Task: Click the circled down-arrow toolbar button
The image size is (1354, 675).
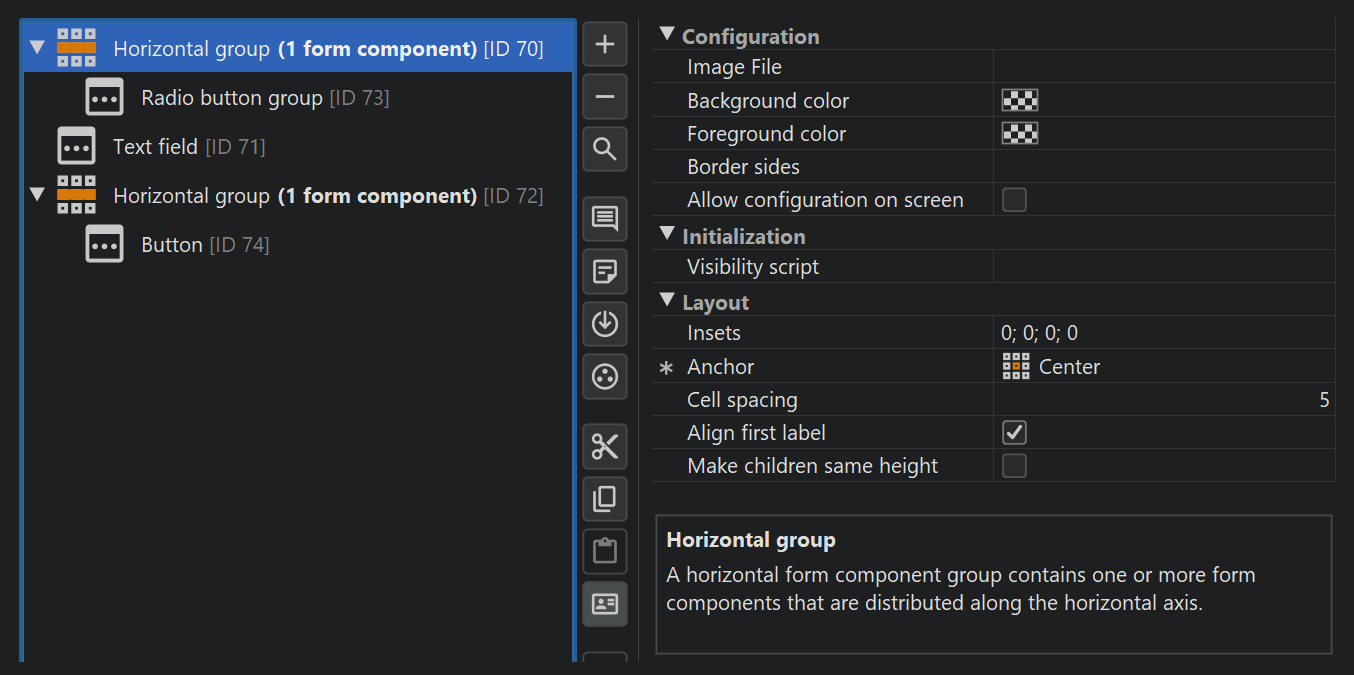Action: [x=605, y=324]
